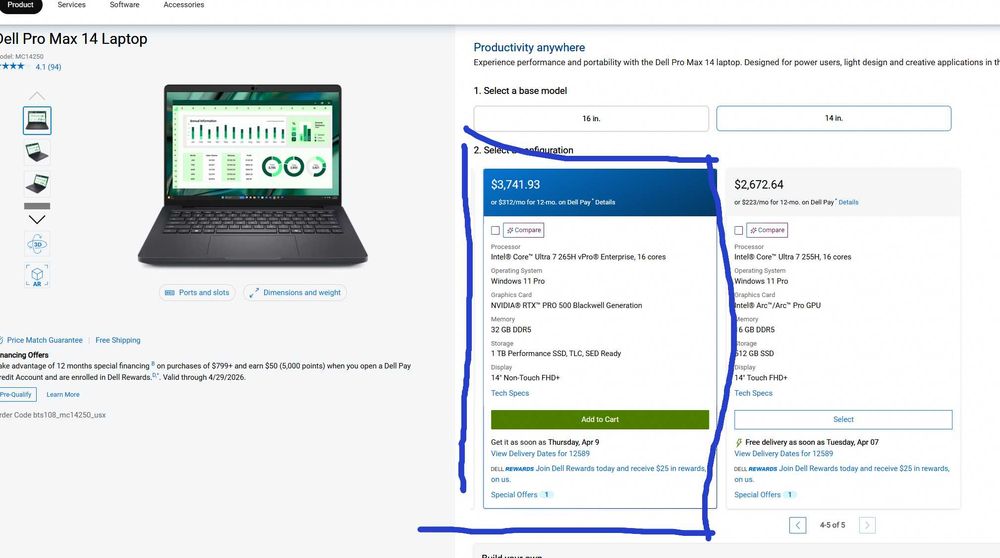Go to next configurations page arrow
The width and height of the screenshot is (1000, 558).
pyautogui.click(x=867, y=525)
